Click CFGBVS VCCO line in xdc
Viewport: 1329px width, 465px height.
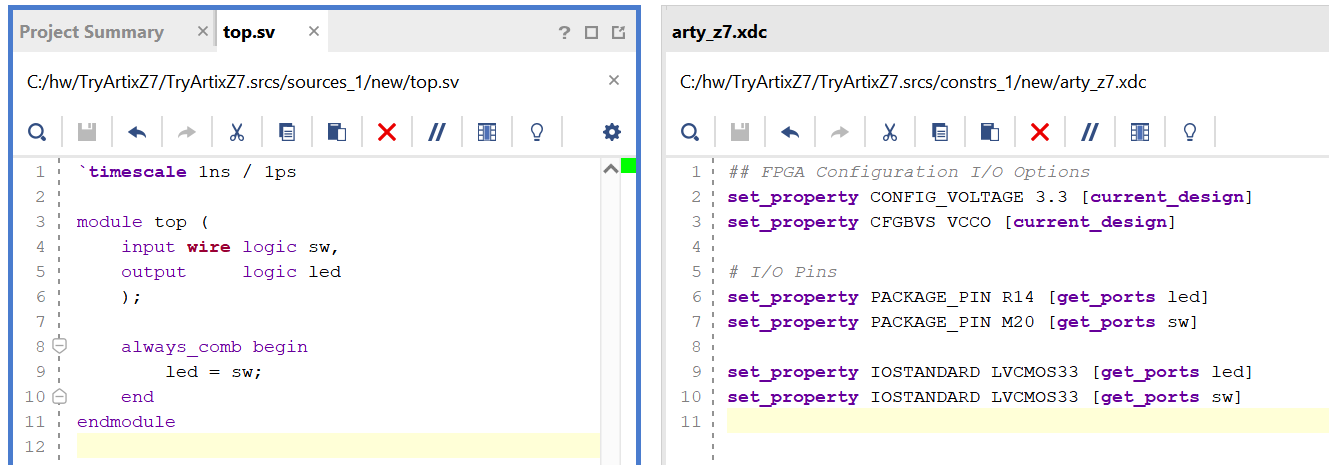point(952,222)
